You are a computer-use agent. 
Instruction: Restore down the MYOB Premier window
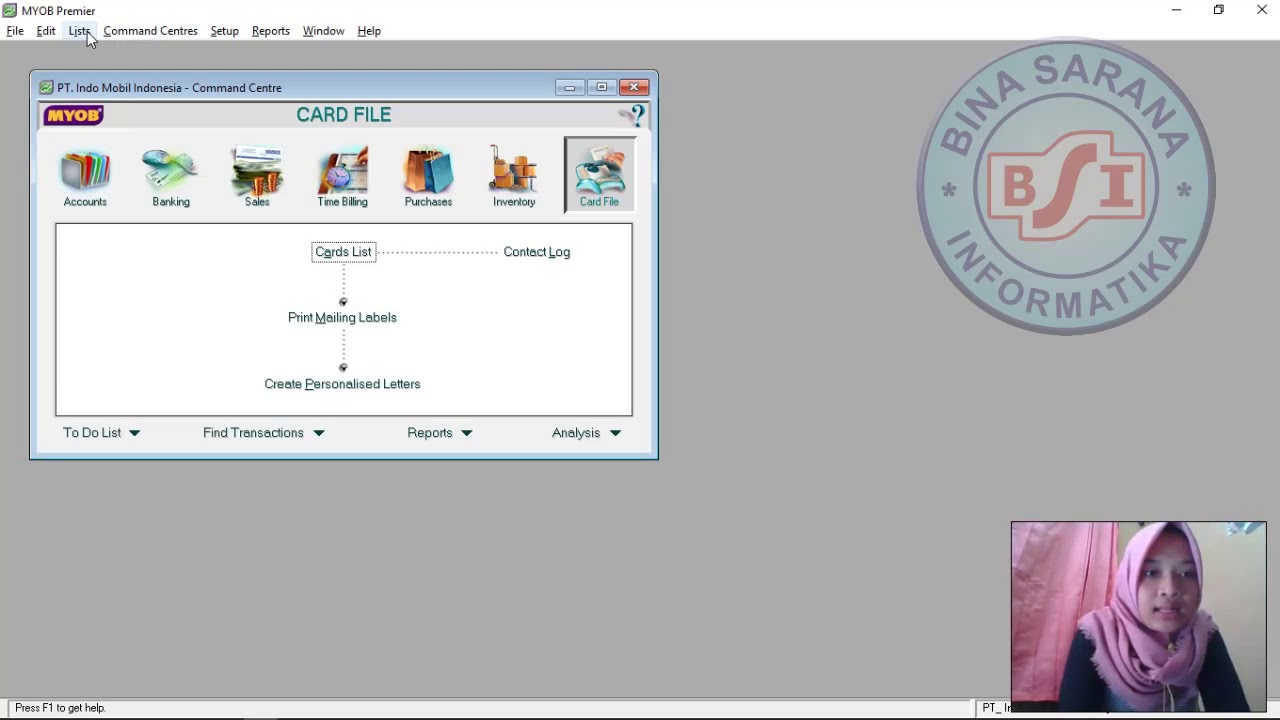(x=1219, y=10)
